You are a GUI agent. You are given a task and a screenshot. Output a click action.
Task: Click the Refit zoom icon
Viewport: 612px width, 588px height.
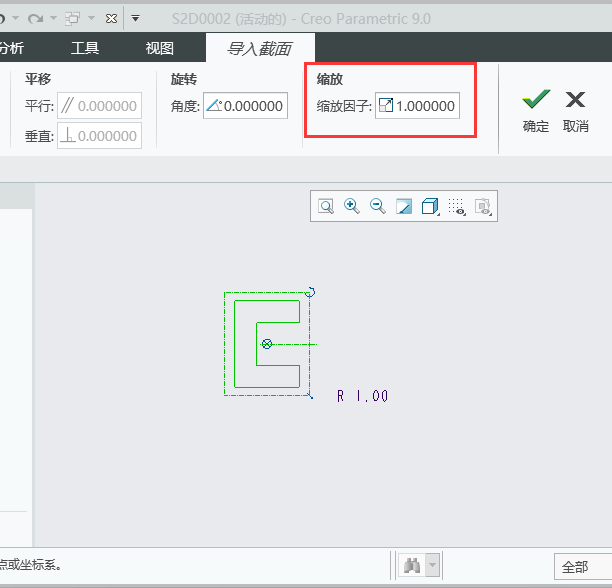point(326,206)
